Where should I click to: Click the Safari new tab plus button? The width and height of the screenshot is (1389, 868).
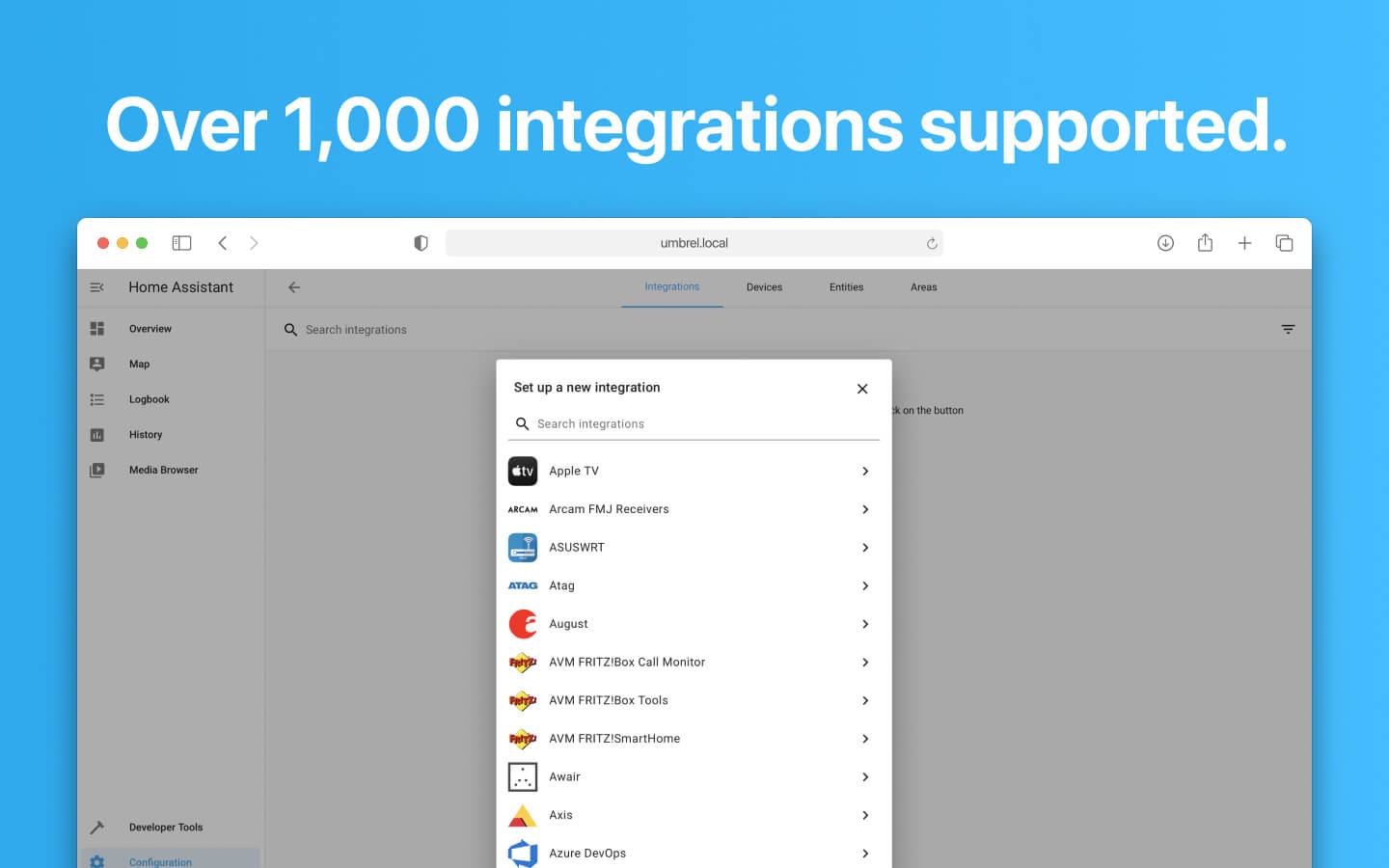coord(1244,243)
